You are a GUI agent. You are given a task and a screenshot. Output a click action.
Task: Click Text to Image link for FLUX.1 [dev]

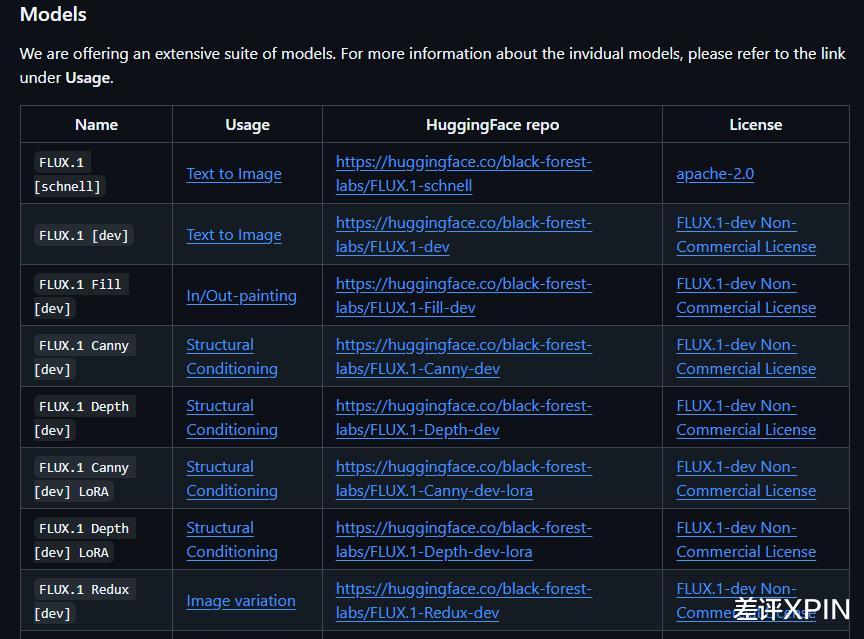(x=234, y=235)
